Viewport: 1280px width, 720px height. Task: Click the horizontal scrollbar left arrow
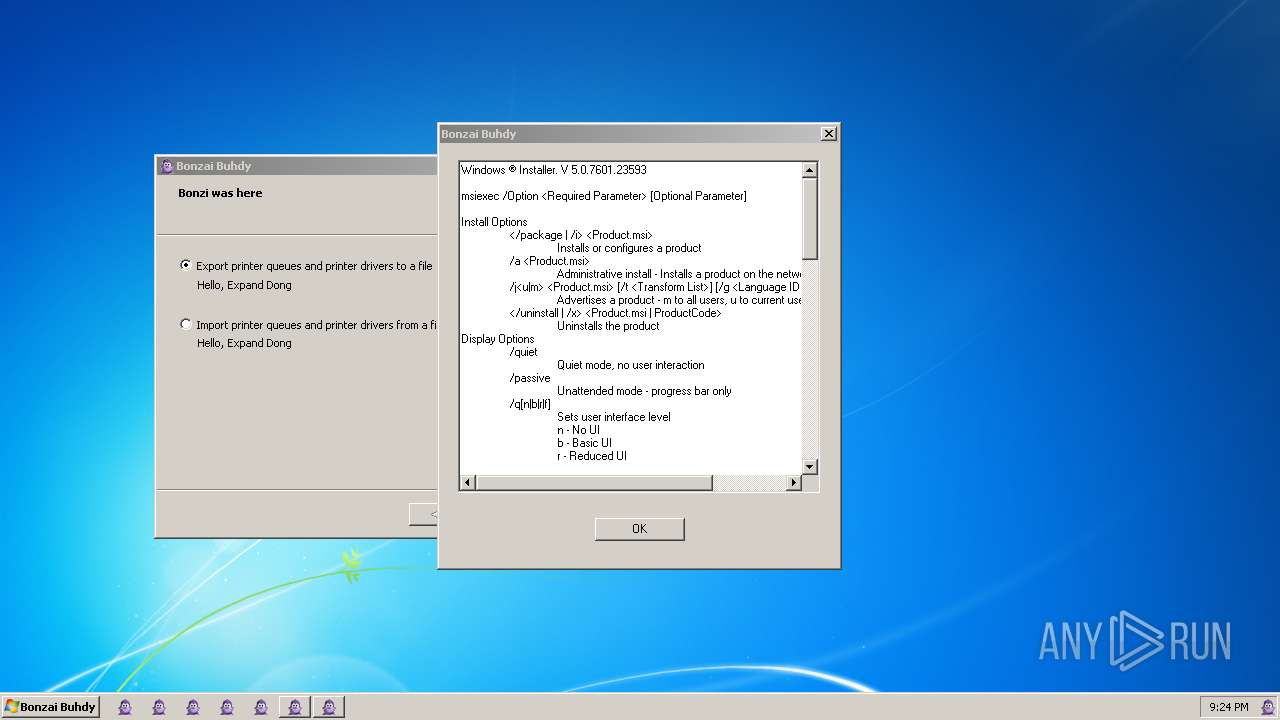(467, 483)
